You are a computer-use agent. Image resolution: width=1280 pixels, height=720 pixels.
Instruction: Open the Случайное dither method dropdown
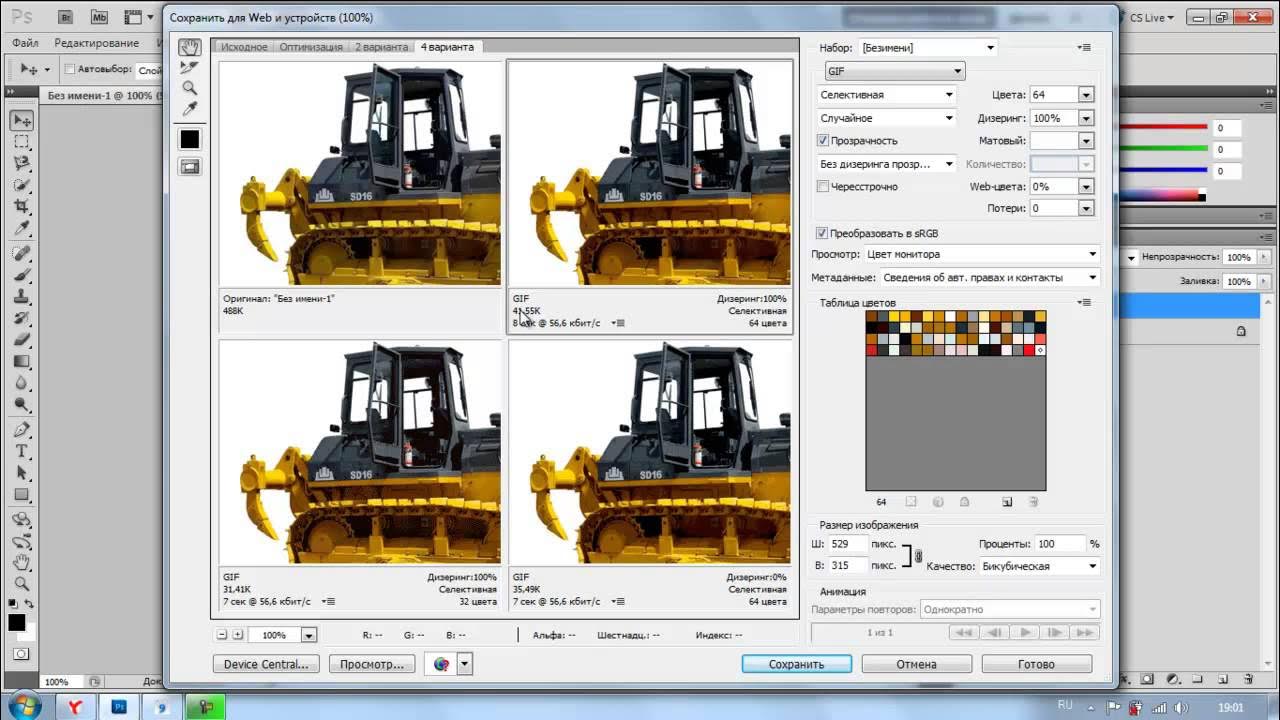886,118
